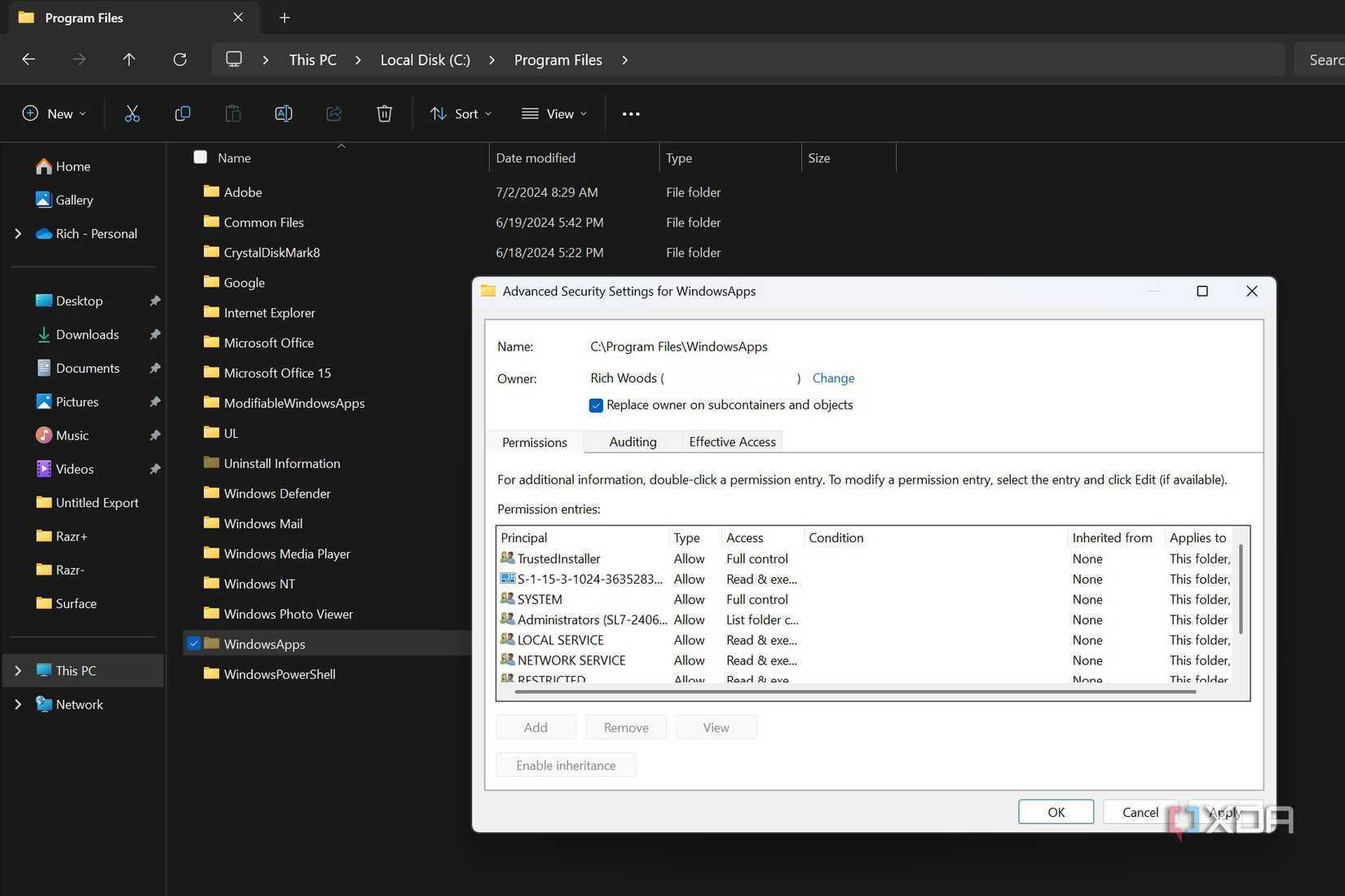Navigate up one folder level
1345x896 pixels.
tap(129, 59)
